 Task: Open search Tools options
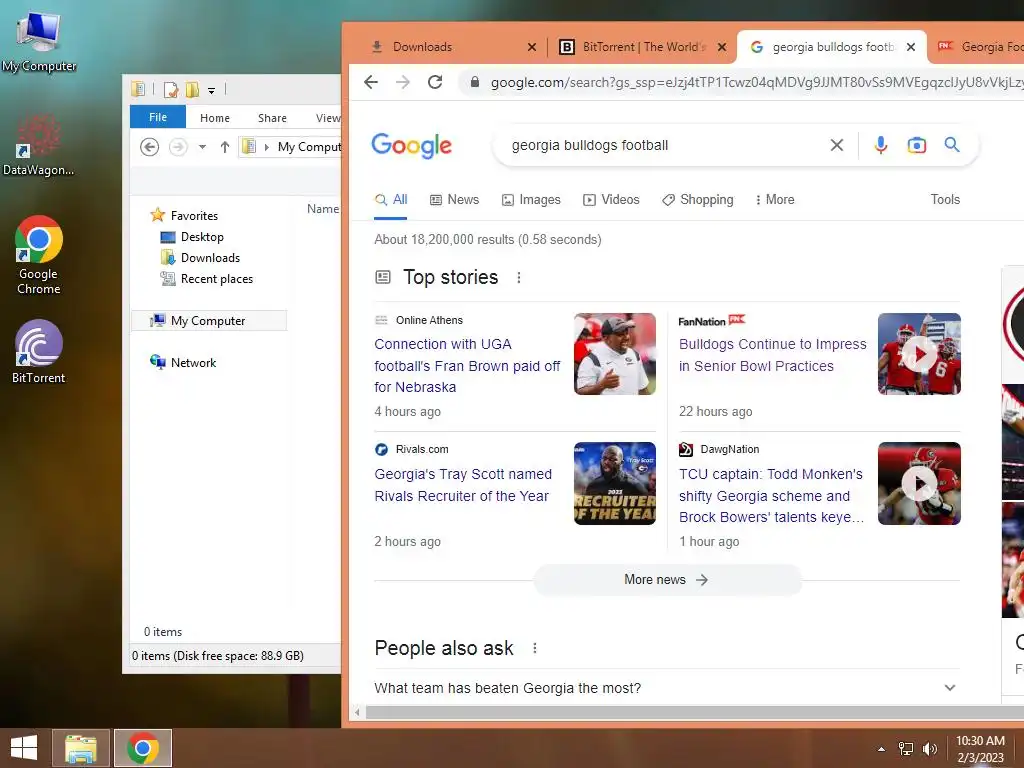click(x=945, y=200)
